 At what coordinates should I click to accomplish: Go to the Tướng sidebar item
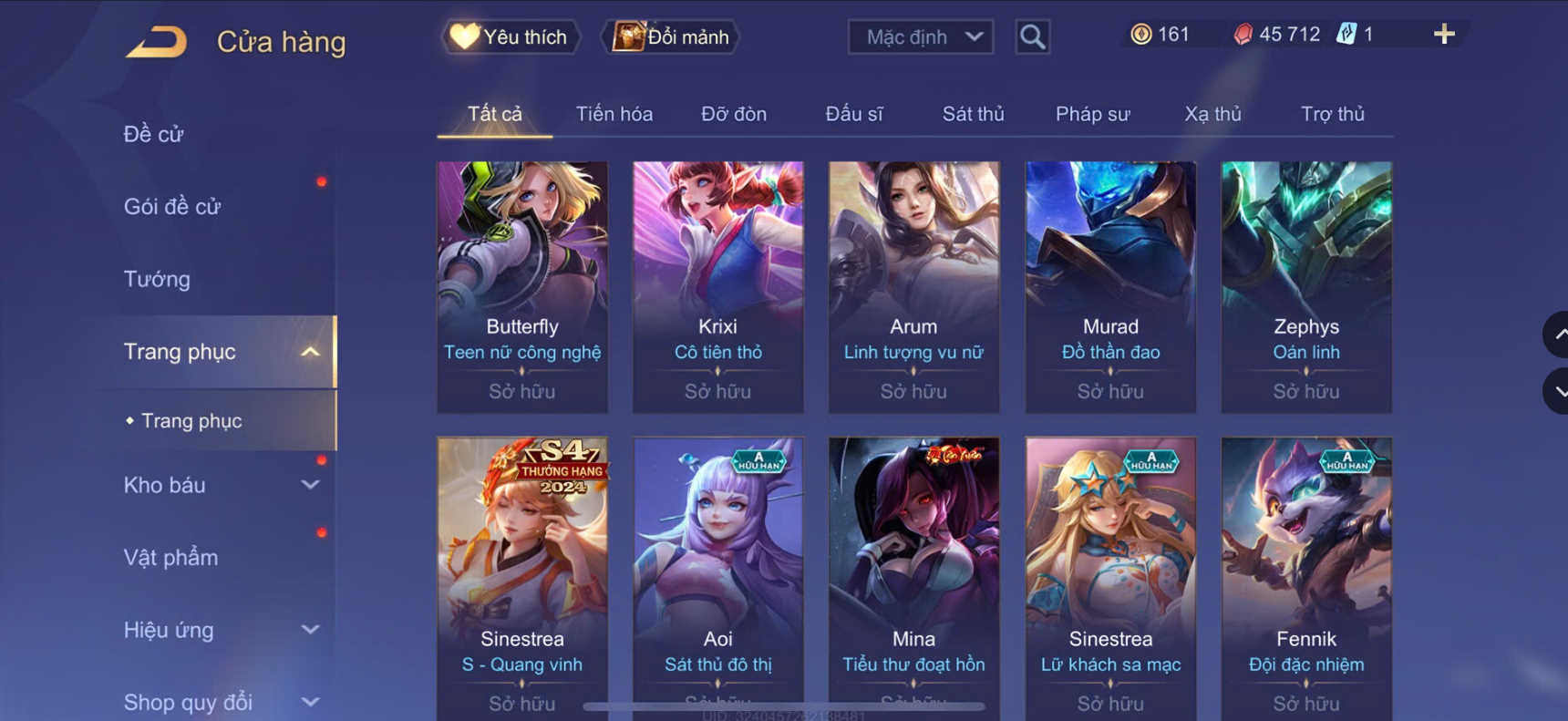[x=157, y=279]
